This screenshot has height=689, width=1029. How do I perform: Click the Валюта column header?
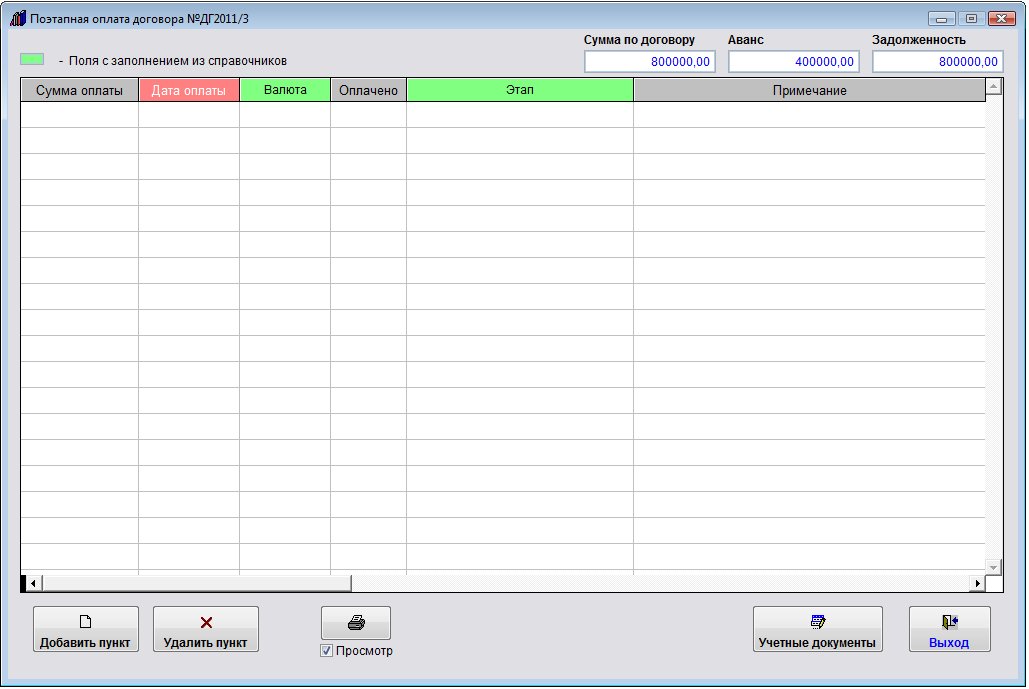pyautogui.click(x=285, y=90)
